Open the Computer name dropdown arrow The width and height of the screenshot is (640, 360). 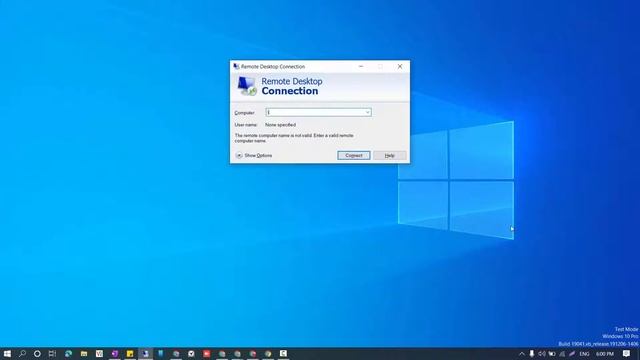(x=367, y=112)
